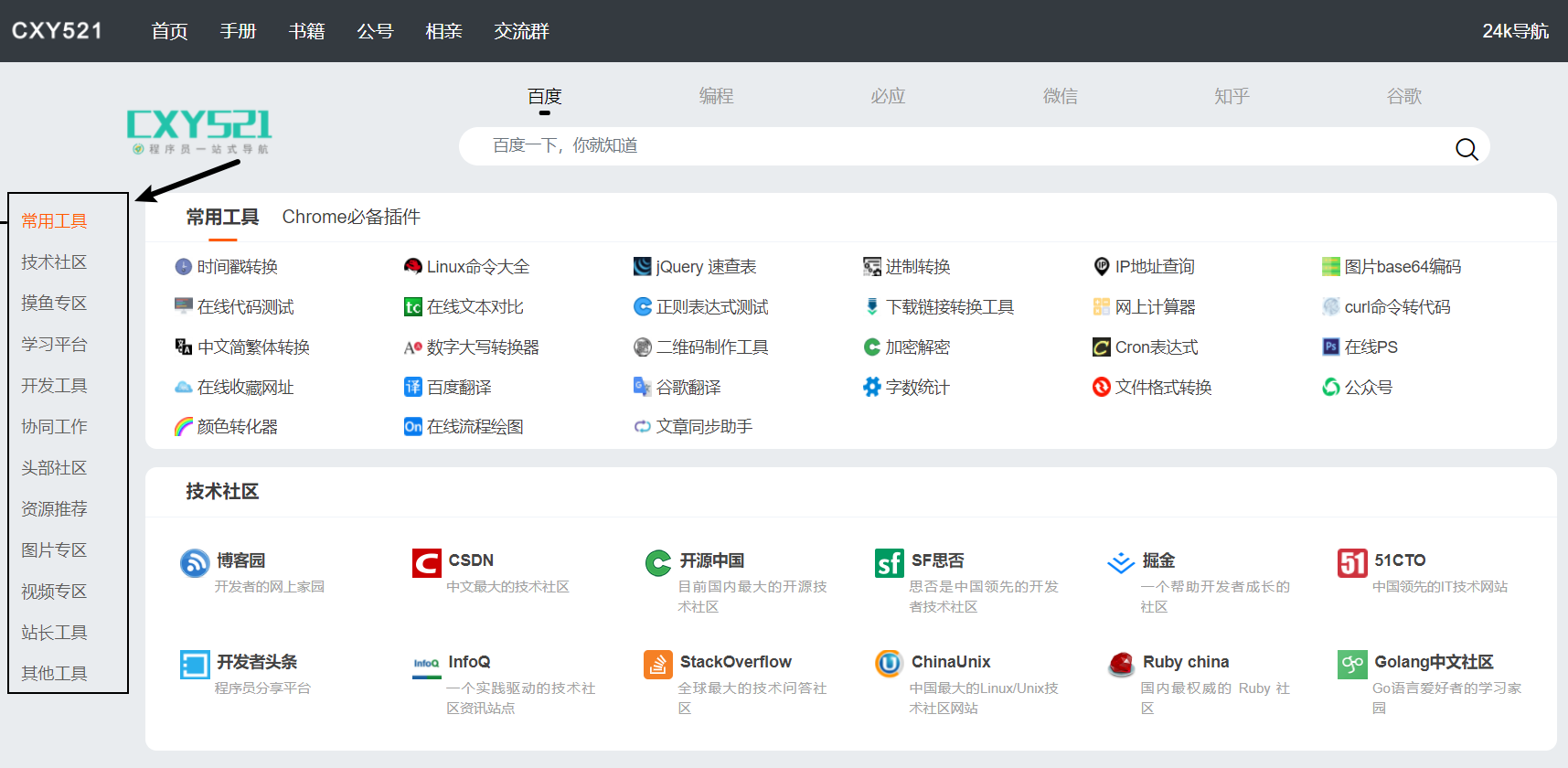This screenshot has height=768, width=1568.
Task: Click the CXY521 brand text in header
Action: (57, 30)
